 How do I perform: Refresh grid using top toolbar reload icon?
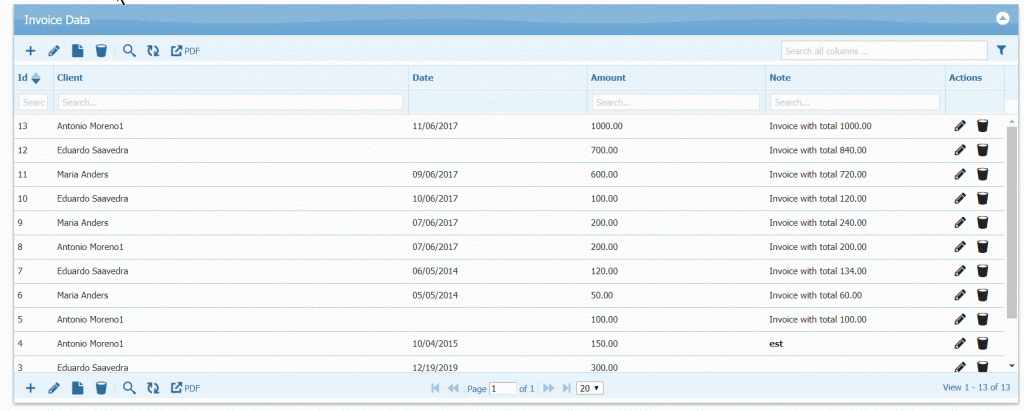153,50
